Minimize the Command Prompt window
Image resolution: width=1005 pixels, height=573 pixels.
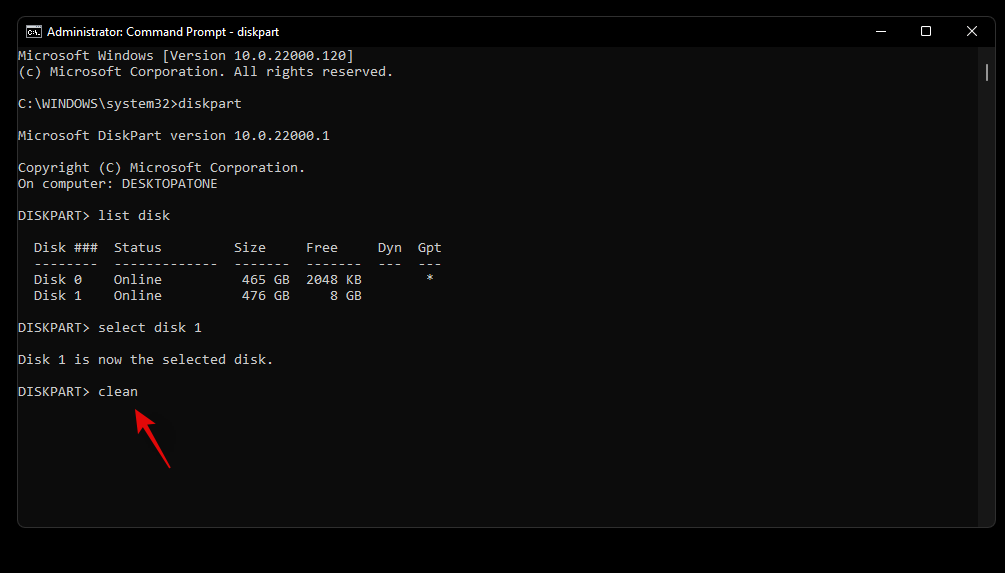tap(879, 31)
